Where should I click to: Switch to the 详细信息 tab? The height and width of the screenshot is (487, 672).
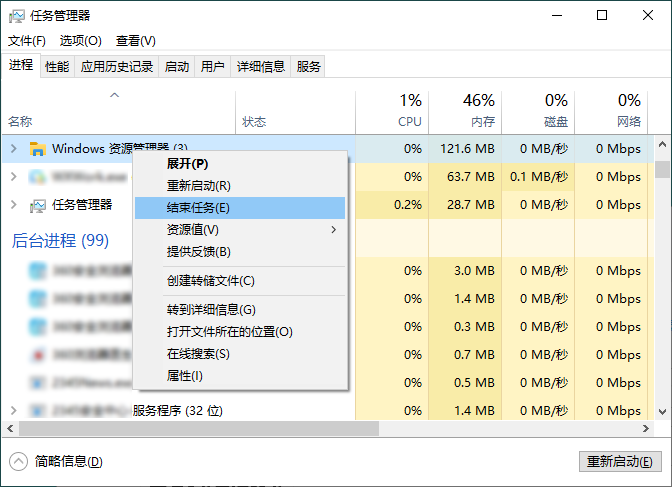point(261,66)
